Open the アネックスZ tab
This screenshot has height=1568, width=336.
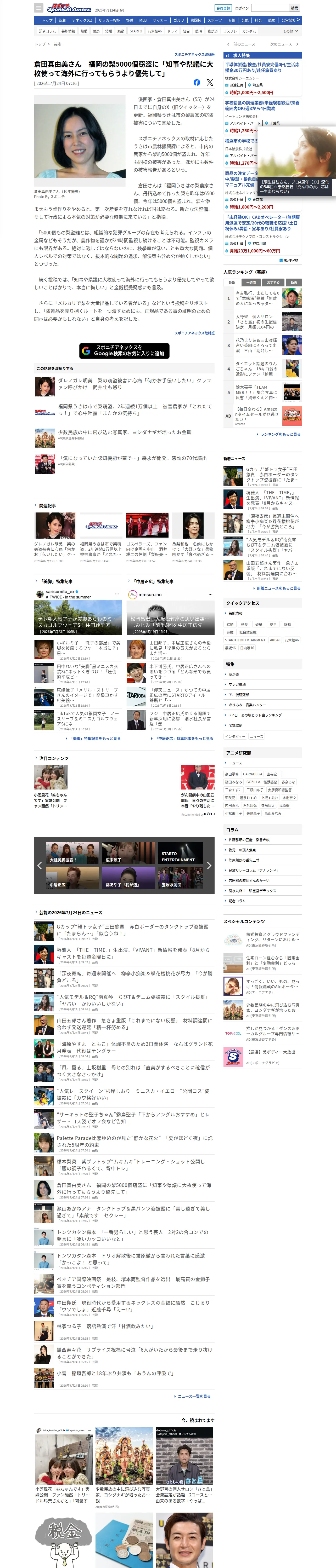(x=82, y=20)
